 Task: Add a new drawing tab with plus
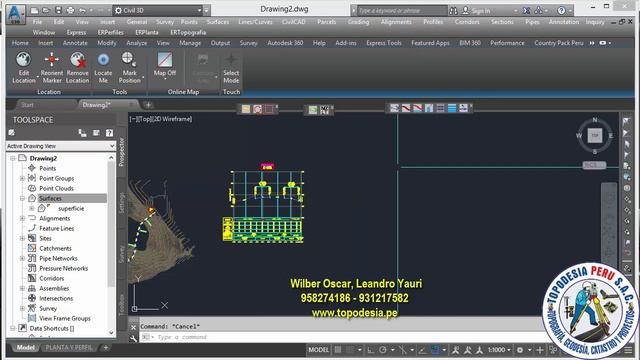(x=148, y=105)
